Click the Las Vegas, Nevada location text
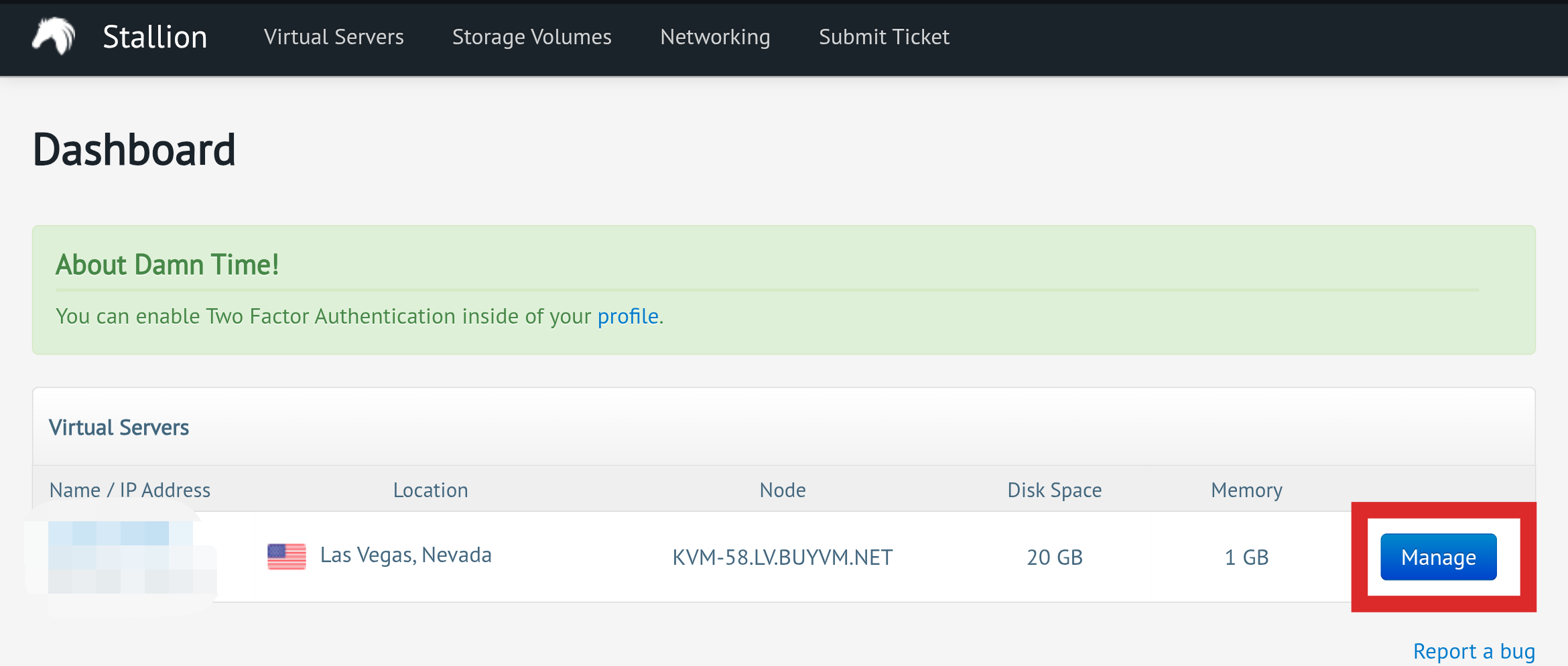Viewport: 1568px width, 666px height. (405, 555)
